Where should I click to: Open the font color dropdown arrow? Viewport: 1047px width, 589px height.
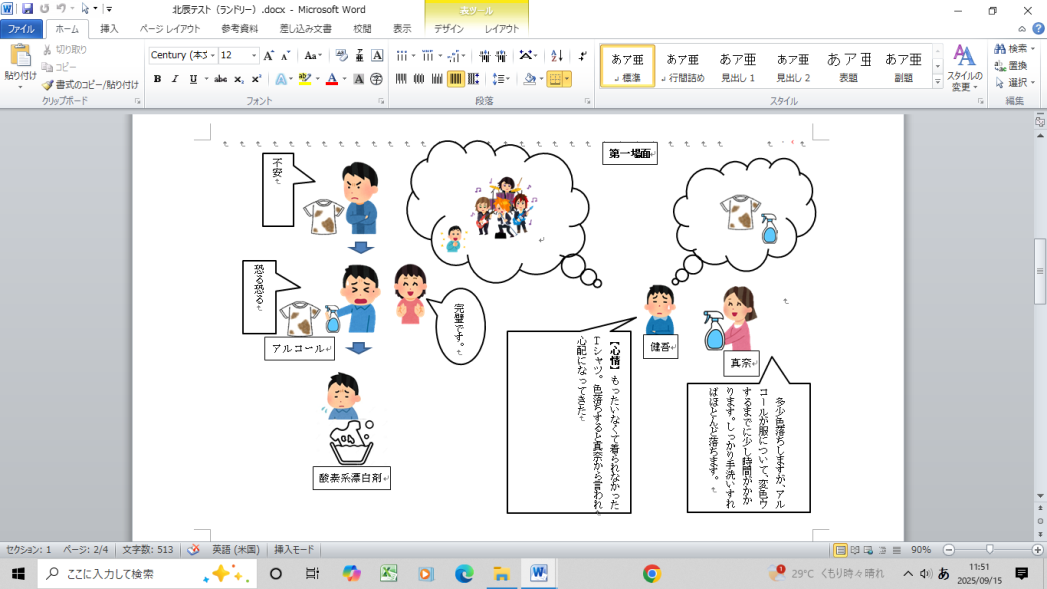point(345,79)
